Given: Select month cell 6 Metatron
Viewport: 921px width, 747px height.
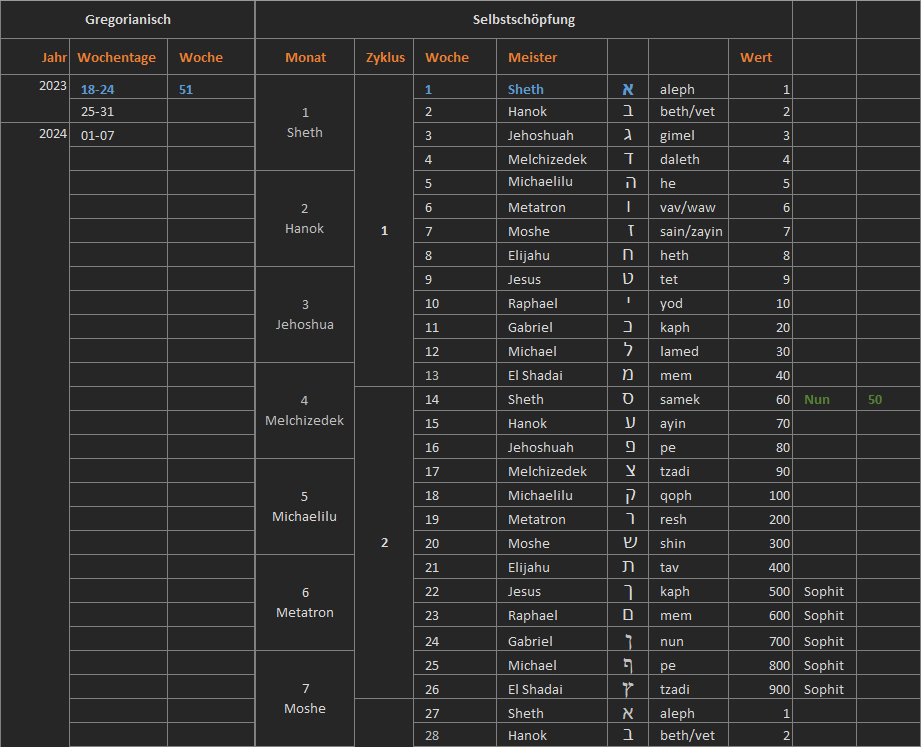Looking at the screenshot, I should point(305,603).
